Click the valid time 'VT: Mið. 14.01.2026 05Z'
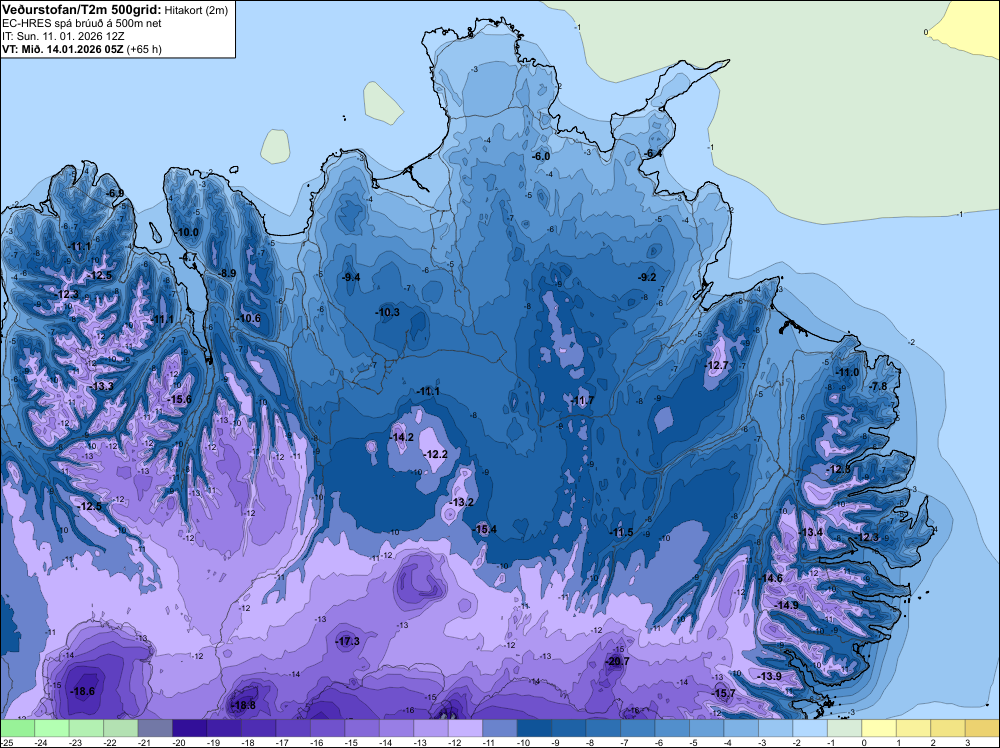Viewport: 1000px width, 748px height. coord(64,49)
